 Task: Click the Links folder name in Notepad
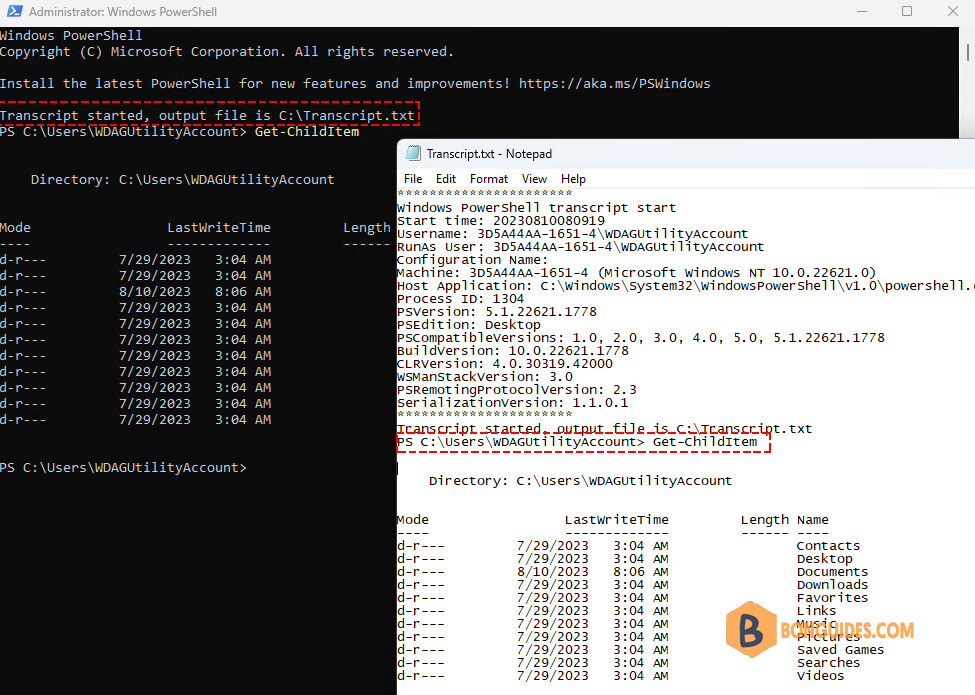(816, 611)
